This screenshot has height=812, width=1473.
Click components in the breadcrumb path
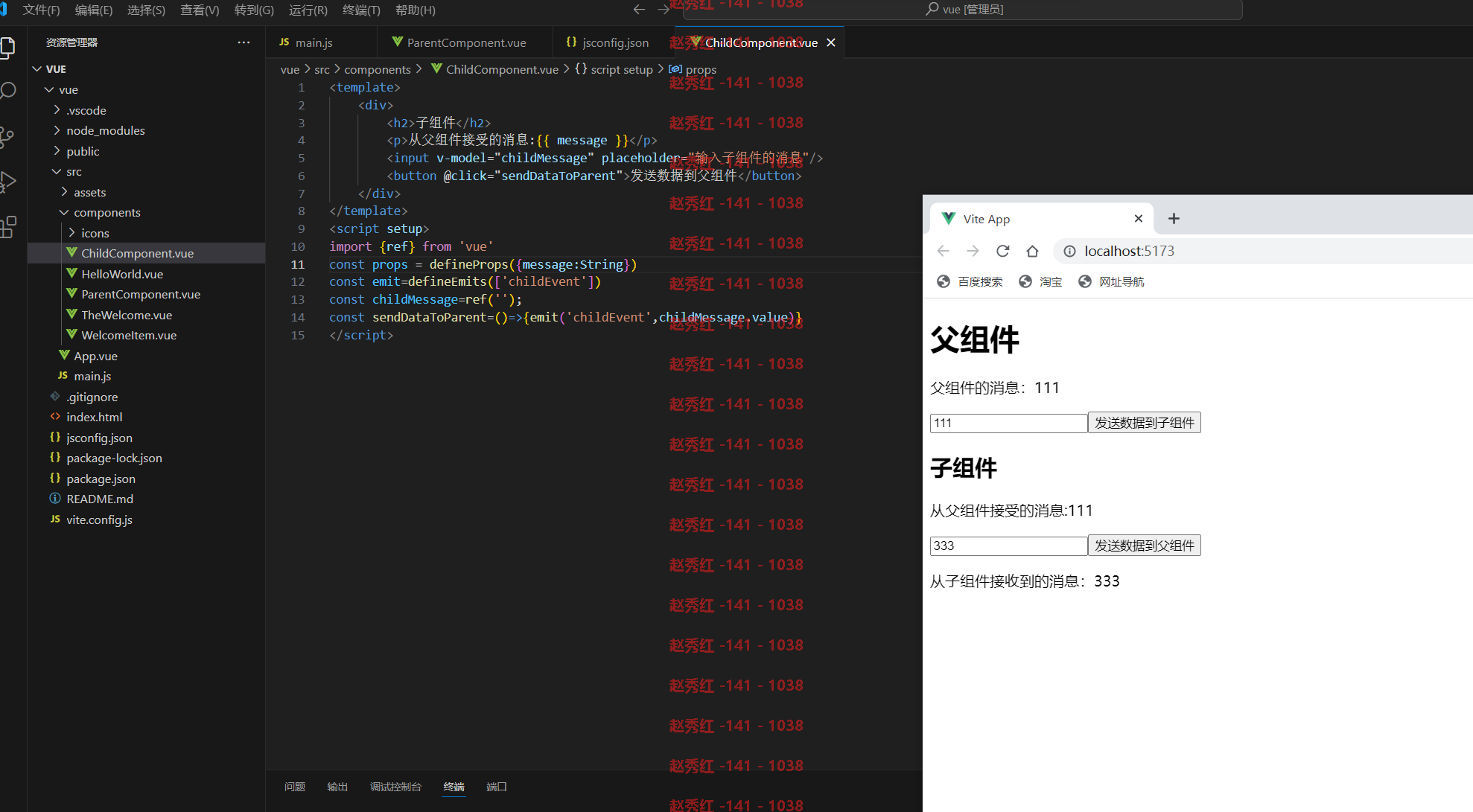click(378, 69)
